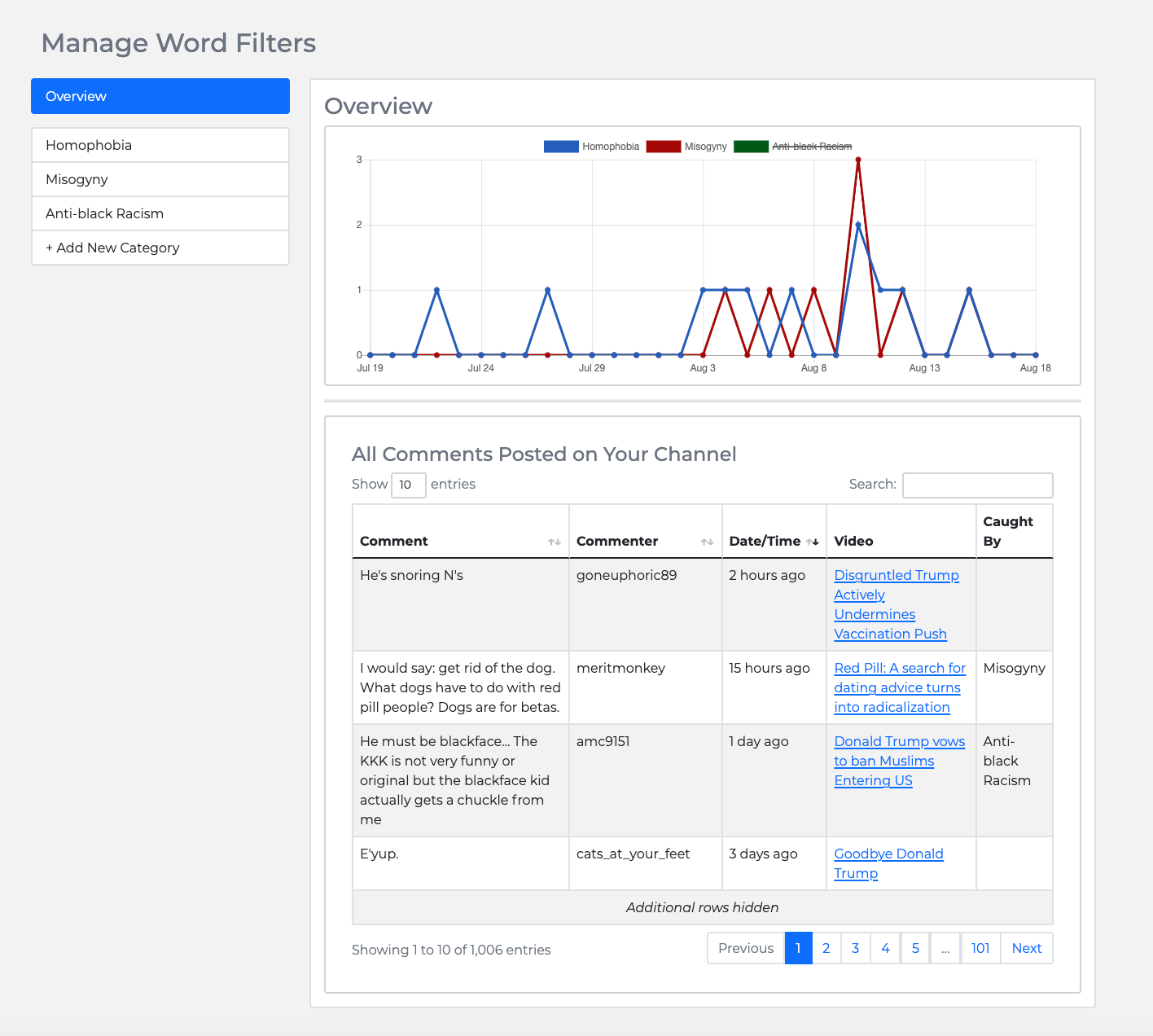Click the Next pagination button

1026,948
